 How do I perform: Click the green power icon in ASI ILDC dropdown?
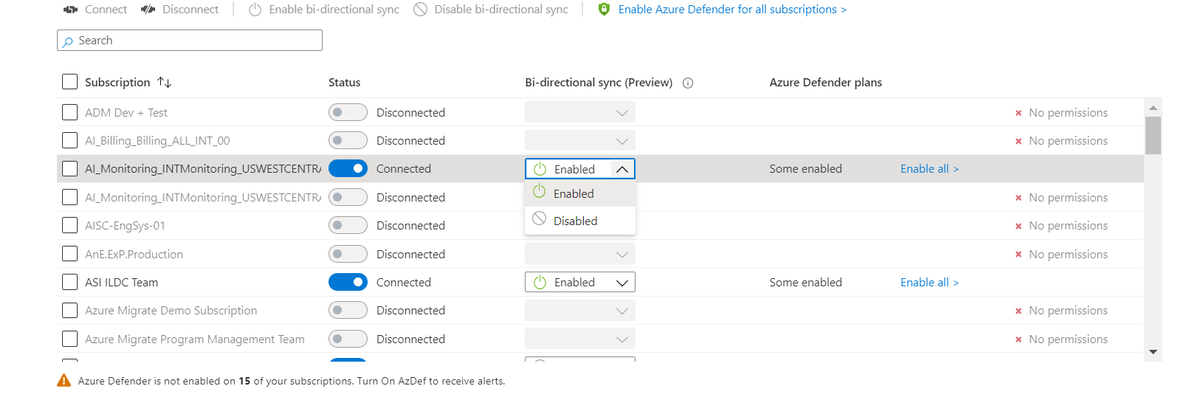(539, 282)
